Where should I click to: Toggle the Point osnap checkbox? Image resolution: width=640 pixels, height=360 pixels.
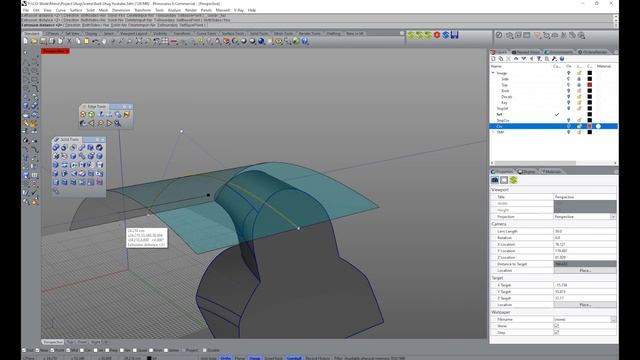click(x=52, y=350)
